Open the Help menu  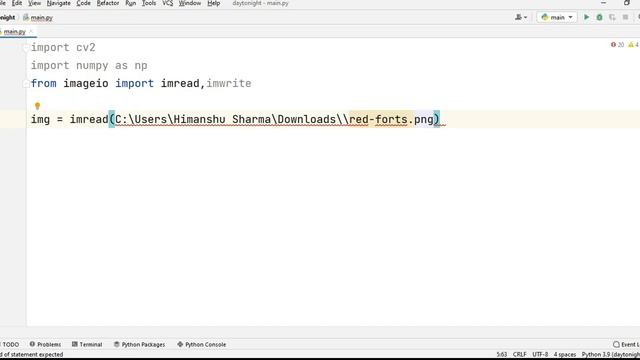click(x=213, y=3)
